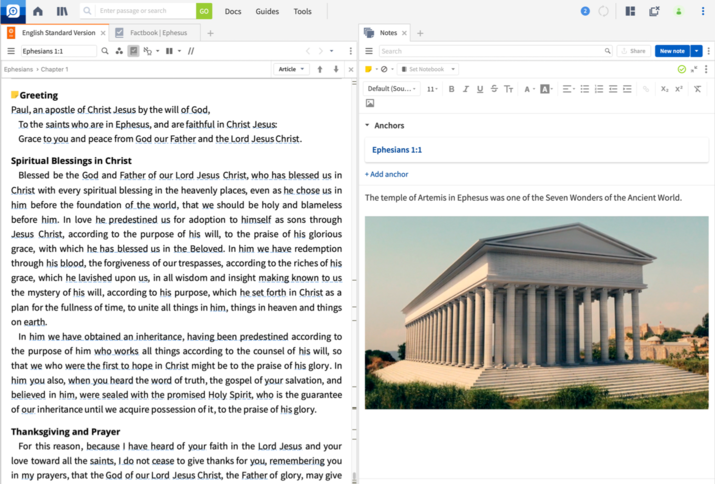Click the parallel resources double-slash icon
715x484 pixels.
click(191, 51)
